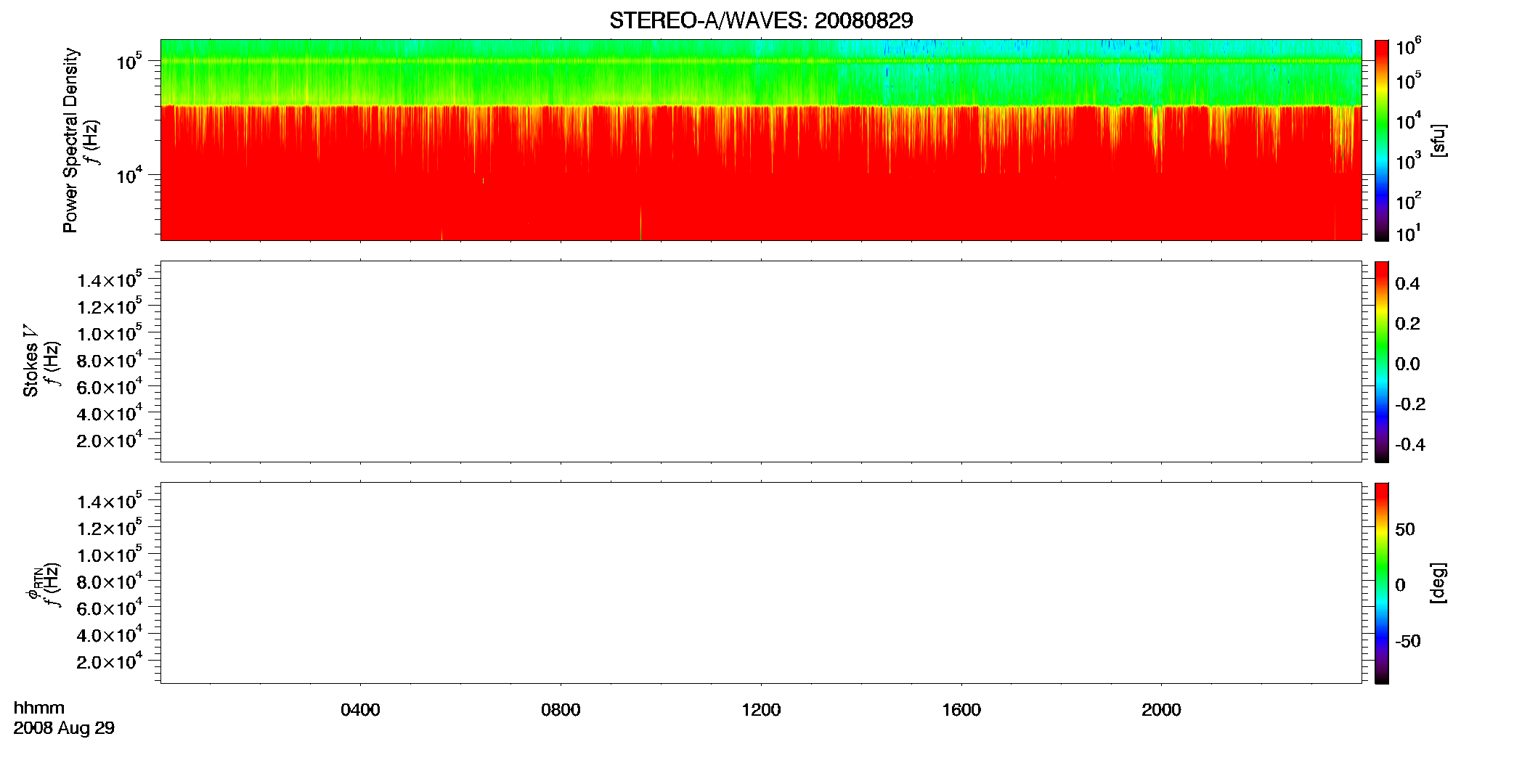
Task: Click the empty Stokes V plot panel
Action: (761, 362)
